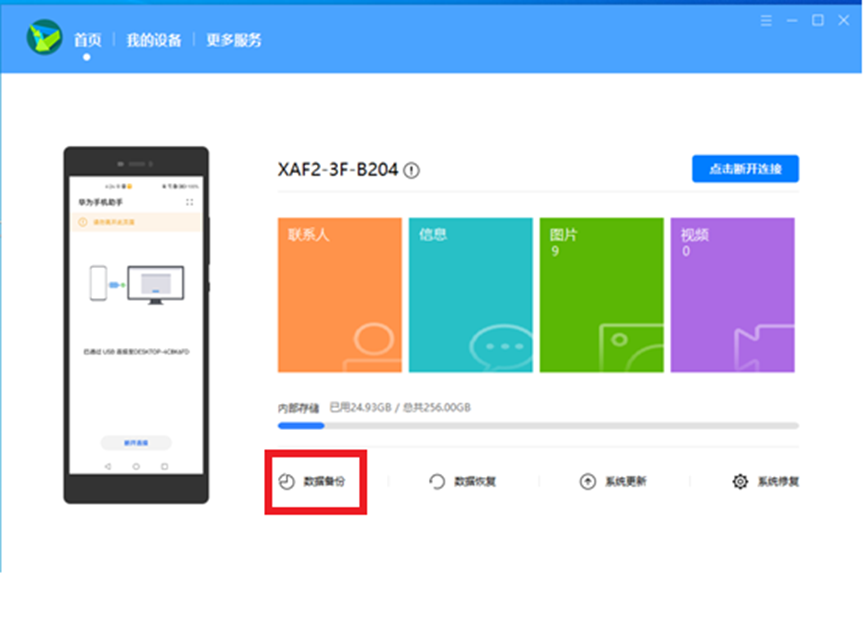Open 系统更新 (system update)
The width and height of the screenshot is (865, 644).
point(613,482)
